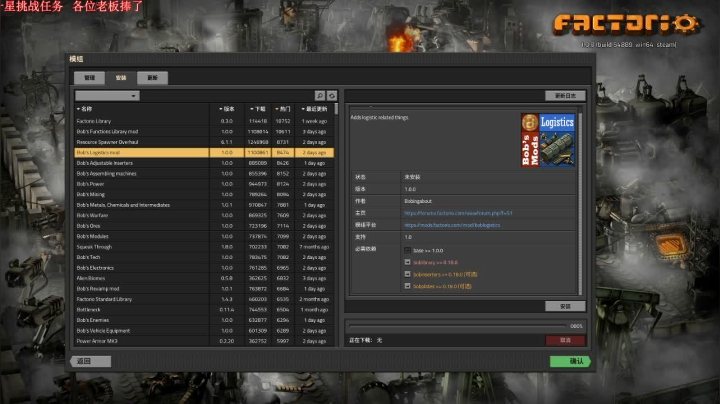Click the download progress bar
The height and width of the screenshot is (404, 720).
(457, 326)
